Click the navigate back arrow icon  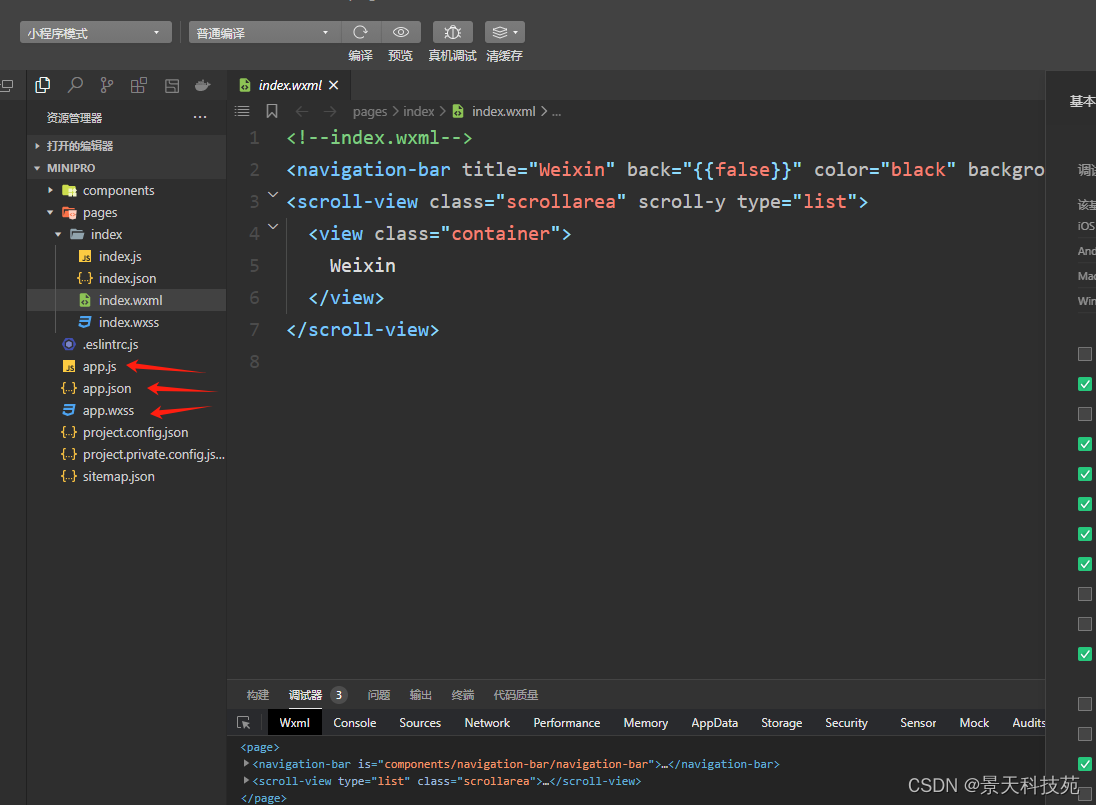click(x=301, y=111)
